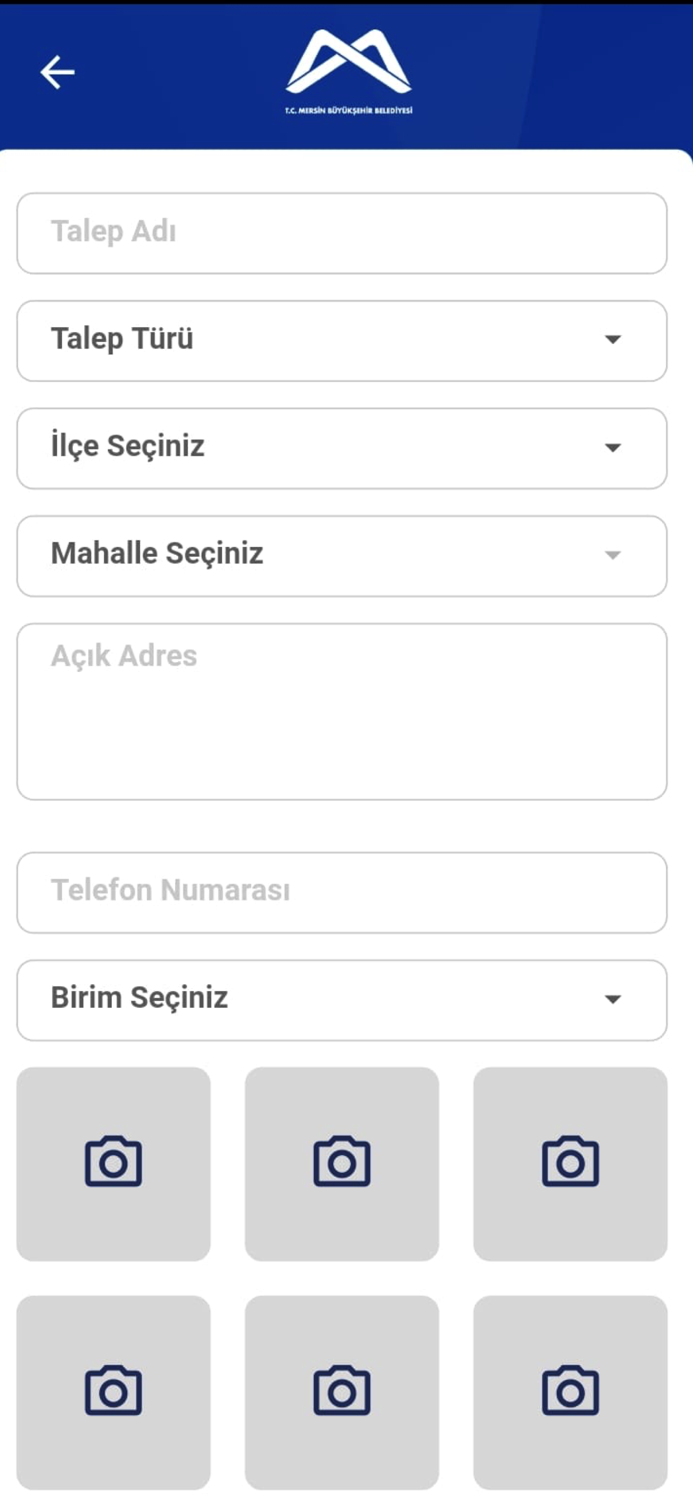This screenshot has height=1500, width=693.
Task: Tap the Talep Türü dropdown arrow
Action: tap(613, 340)
